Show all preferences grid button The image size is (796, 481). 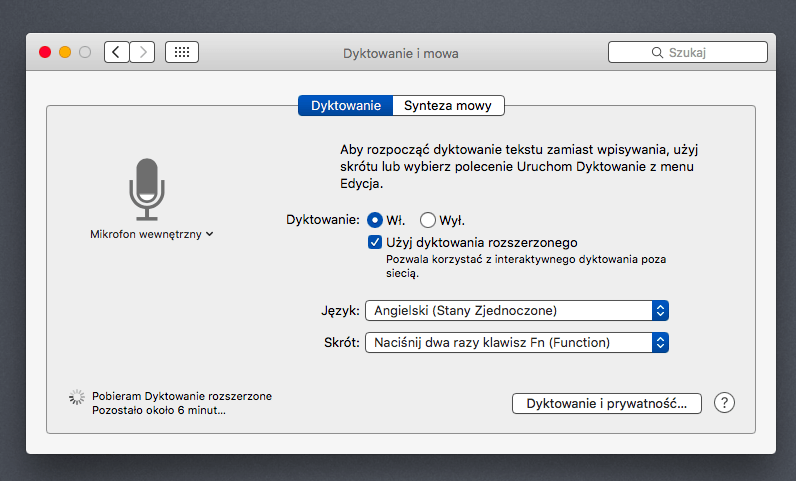click(182, 52)
